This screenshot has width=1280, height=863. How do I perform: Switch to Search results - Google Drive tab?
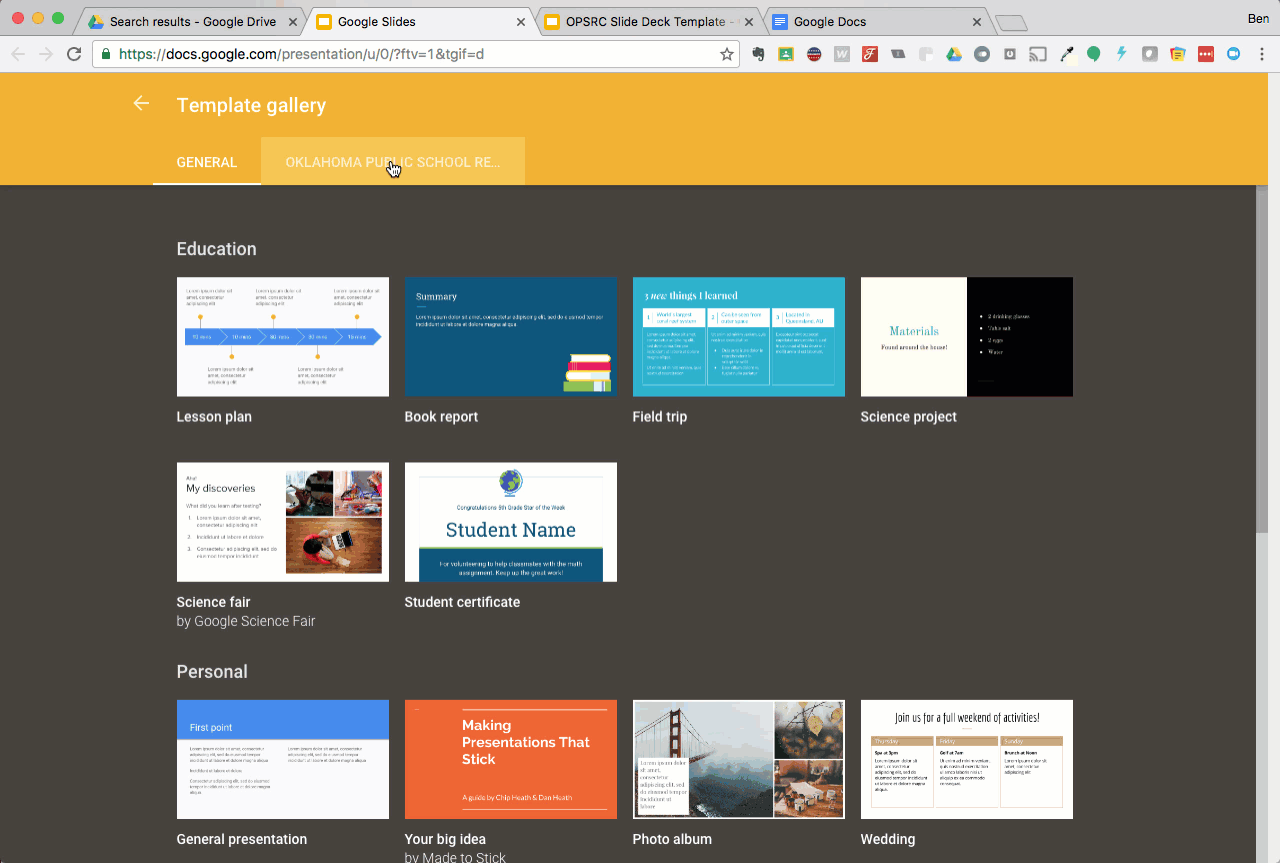coord(190,21)
